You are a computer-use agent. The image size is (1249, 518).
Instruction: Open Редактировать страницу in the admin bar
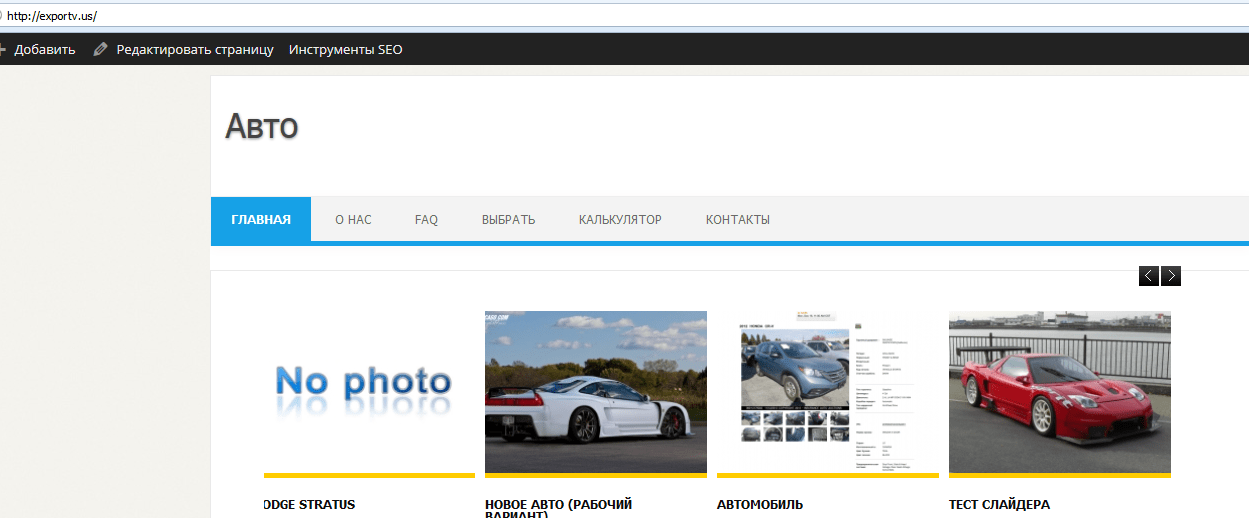click(195, 49)
